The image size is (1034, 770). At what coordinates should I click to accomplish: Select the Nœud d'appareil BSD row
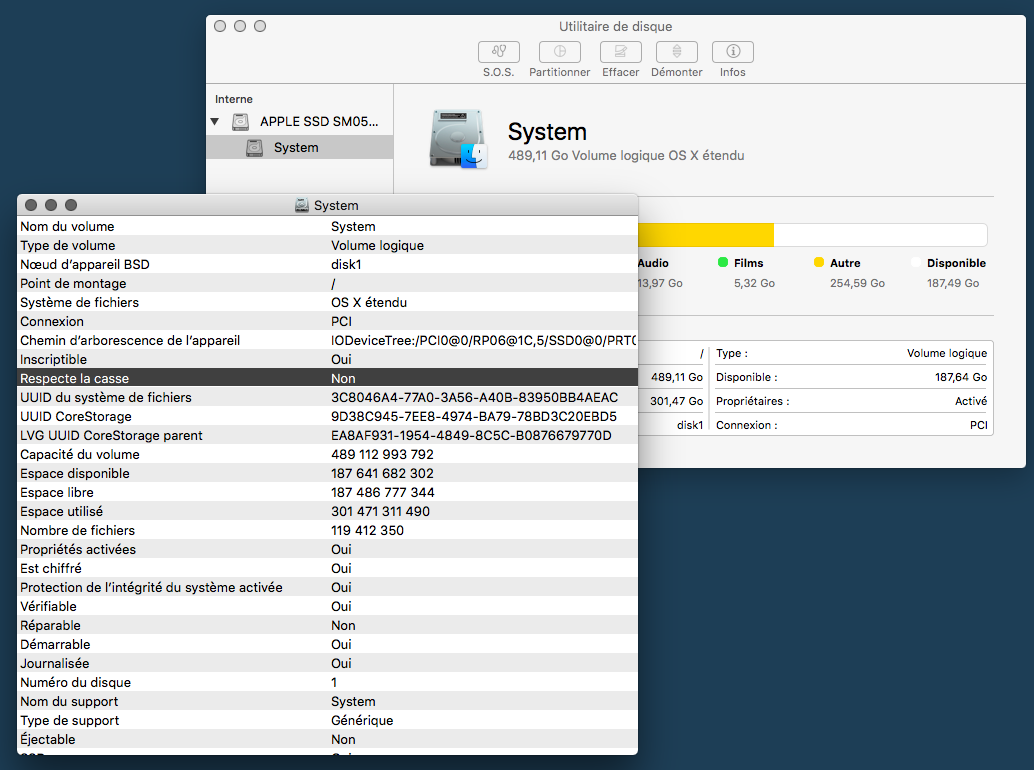[327, 264]
